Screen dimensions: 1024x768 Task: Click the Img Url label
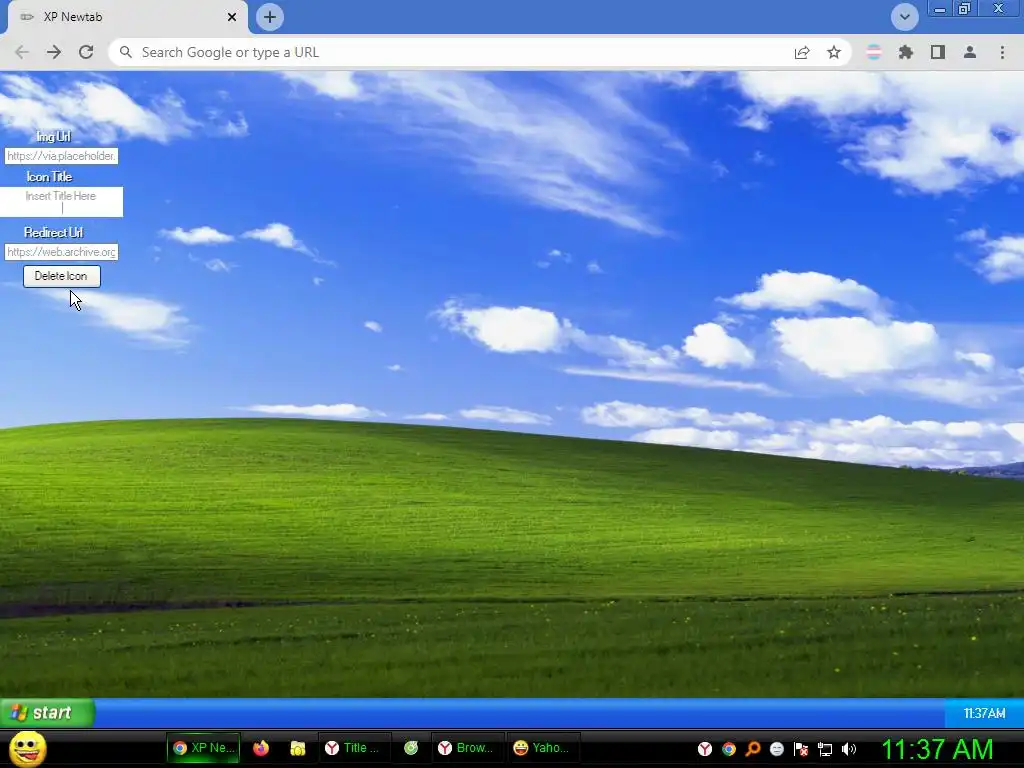pyautogui.click(x=54, y=136)
